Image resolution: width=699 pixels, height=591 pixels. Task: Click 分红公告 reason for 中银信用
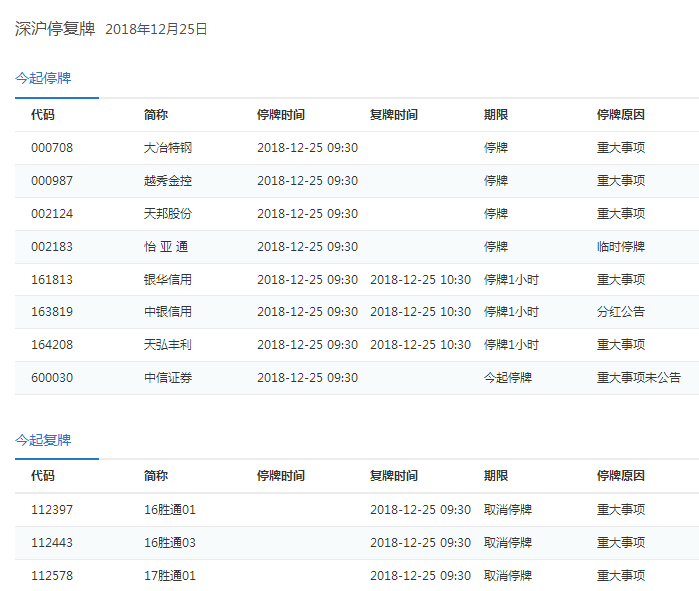[x=621, y=312]
